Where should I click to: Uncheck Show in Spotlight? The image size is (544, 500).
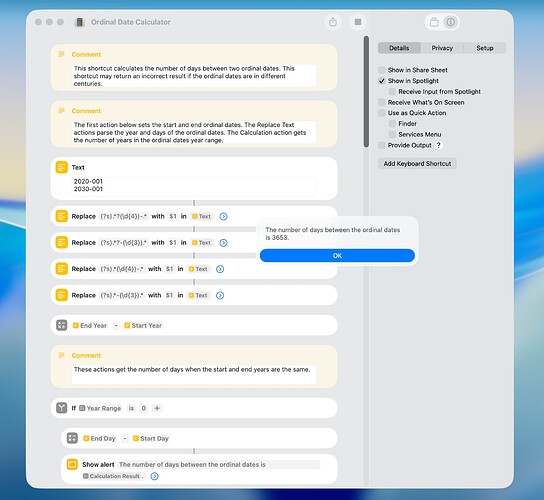pos(382,81)
